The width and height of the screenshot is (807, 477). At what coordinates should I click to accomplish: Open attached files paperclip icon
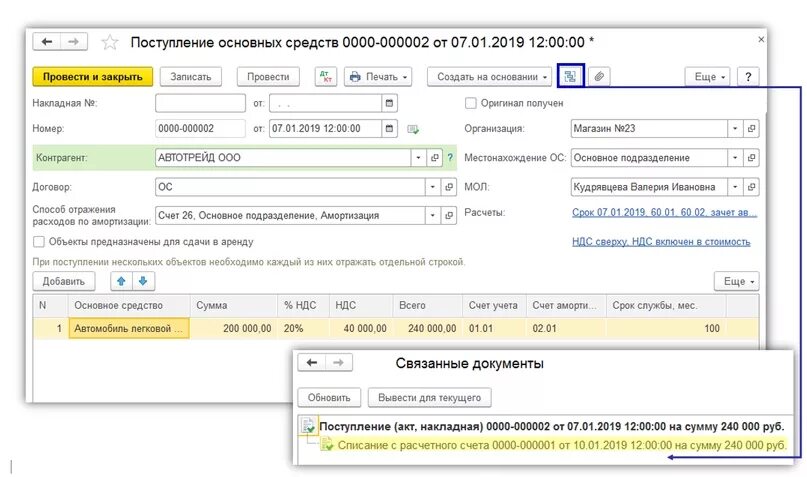(599, 77)
